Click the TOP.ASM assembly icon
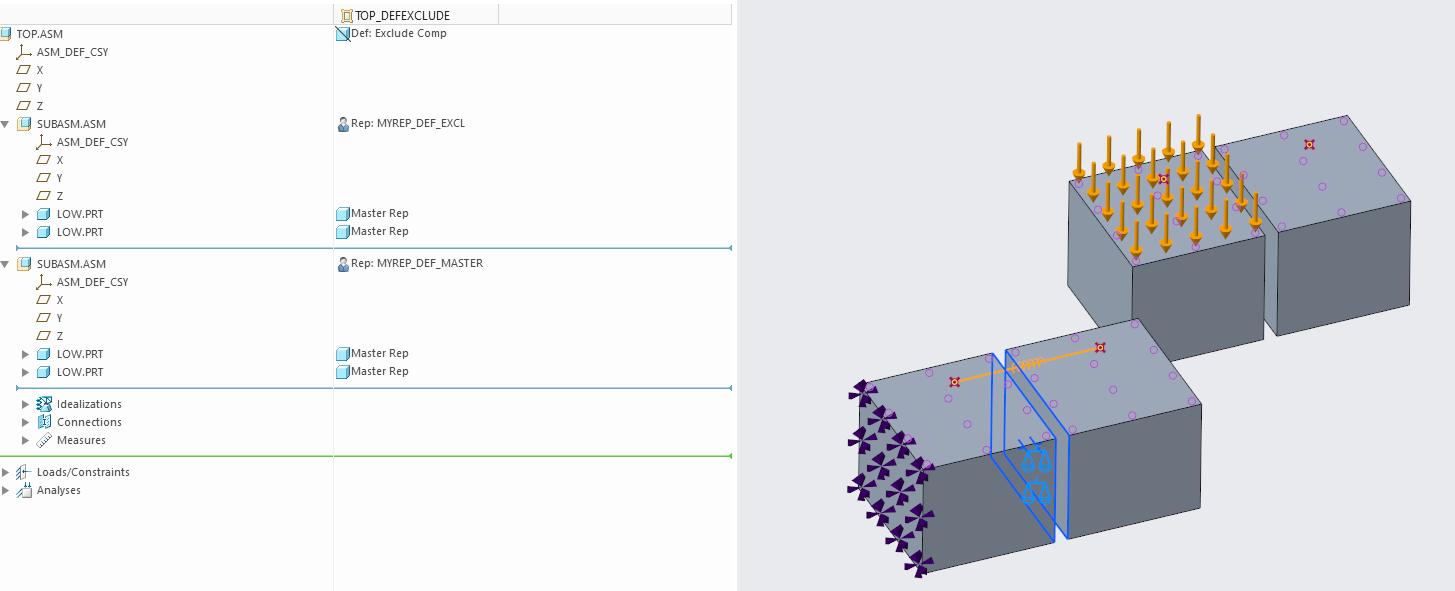The image size is (1455, 591). coord(8,33)
